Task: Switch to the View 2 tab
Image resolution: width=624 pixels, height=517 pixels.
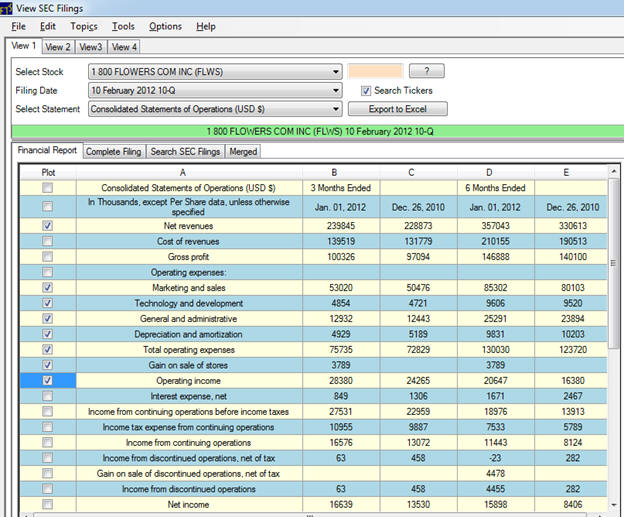Action: click(x=58, y=46)
